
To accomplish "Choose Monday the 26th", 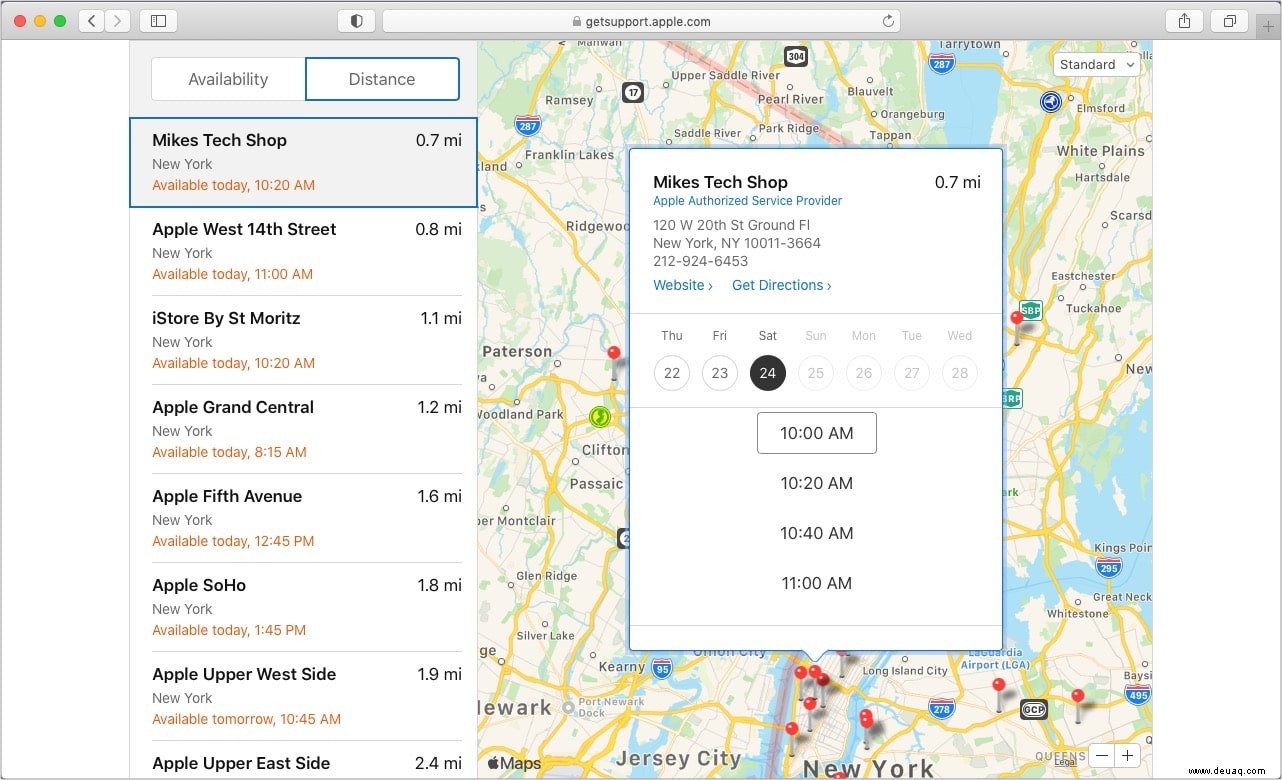I will tap(864, 373).
